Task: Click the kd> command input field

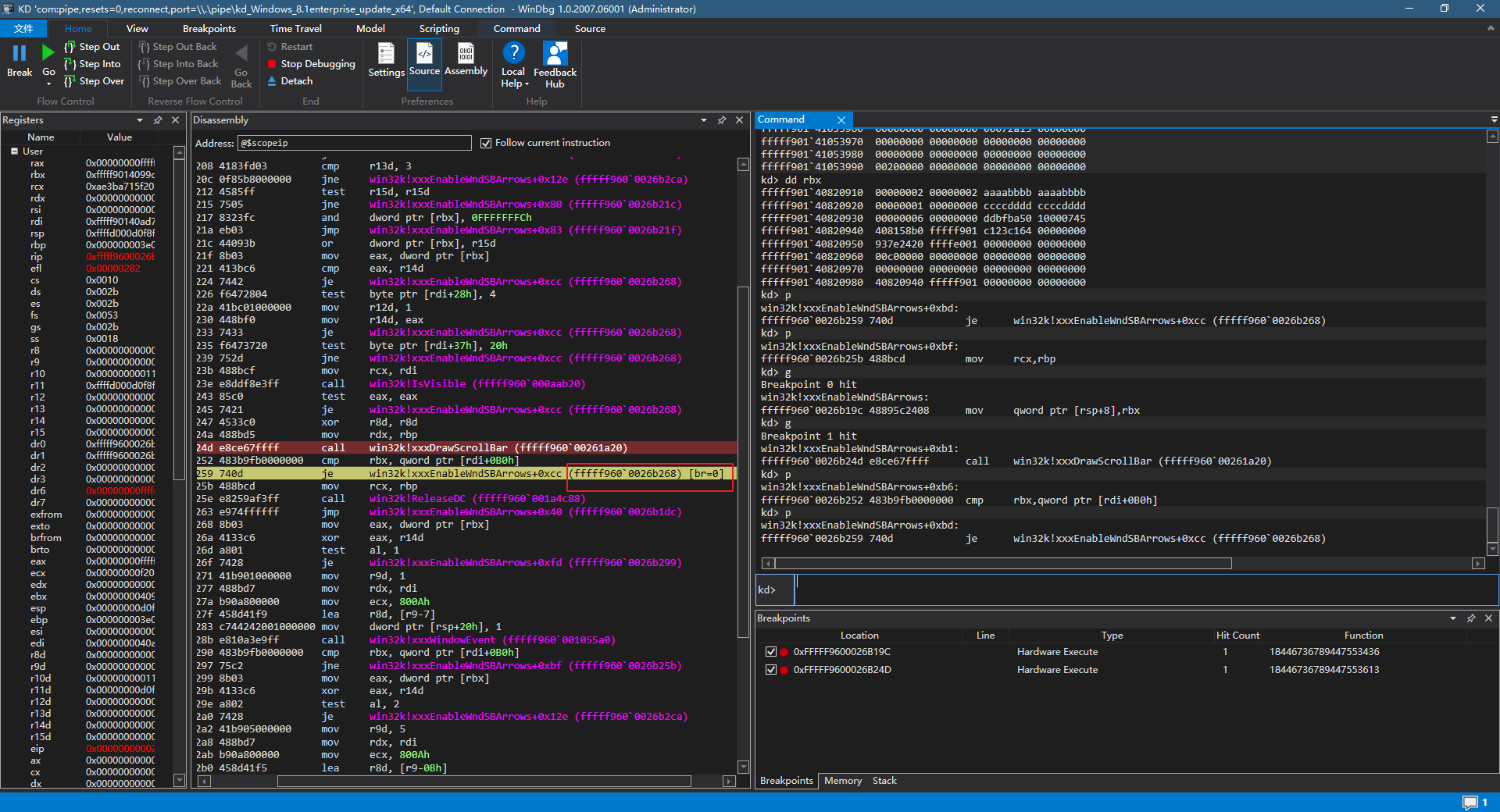Action: pyautogui.click(x=1146, y=590)
